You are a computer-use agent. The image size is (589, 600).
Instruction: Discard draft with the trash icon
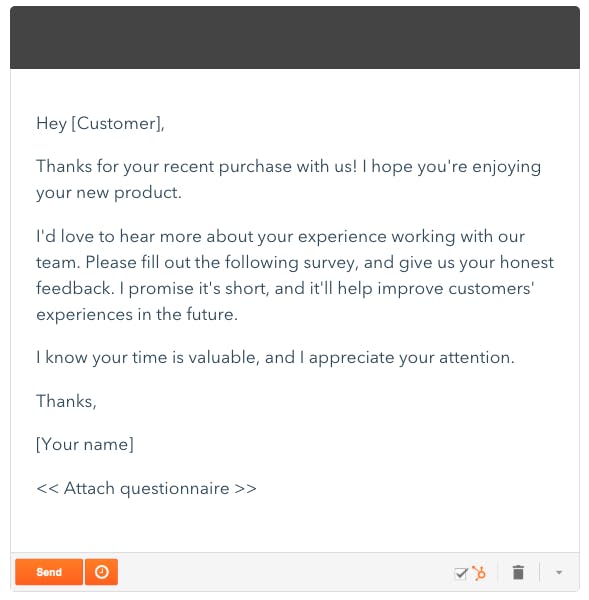pos(518,572)
